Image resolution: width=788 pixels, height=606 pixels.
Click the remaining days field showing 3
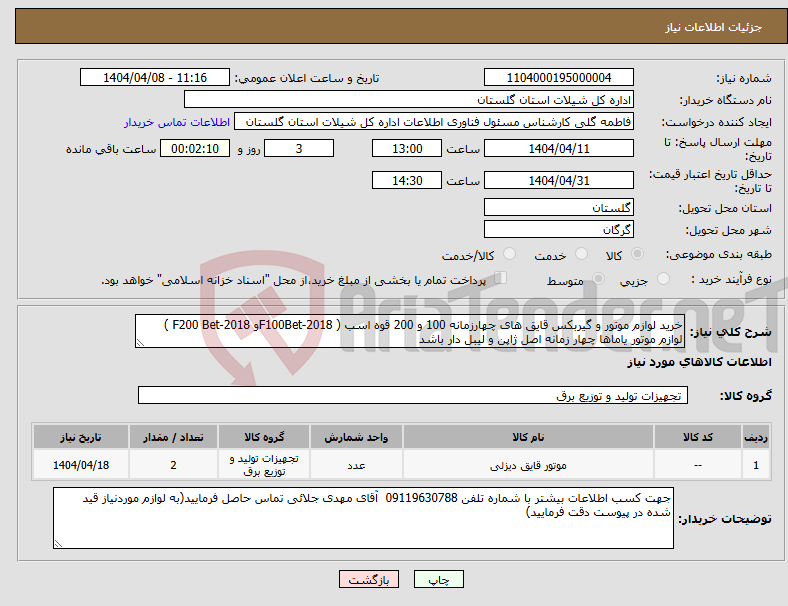pyautogui.click(x=299, y=148)
